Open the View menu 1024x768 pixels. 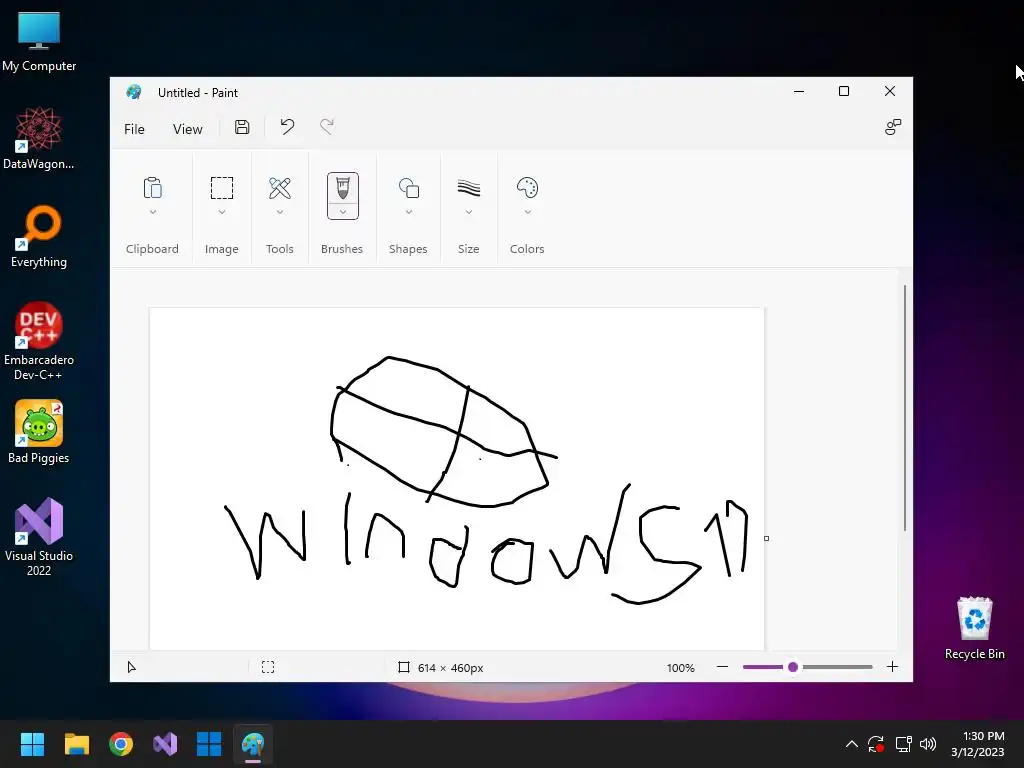187,129
